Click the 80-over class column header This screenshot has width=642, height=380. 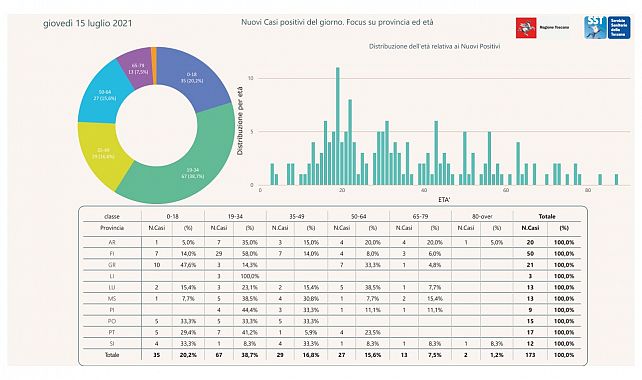coord(482,216)
